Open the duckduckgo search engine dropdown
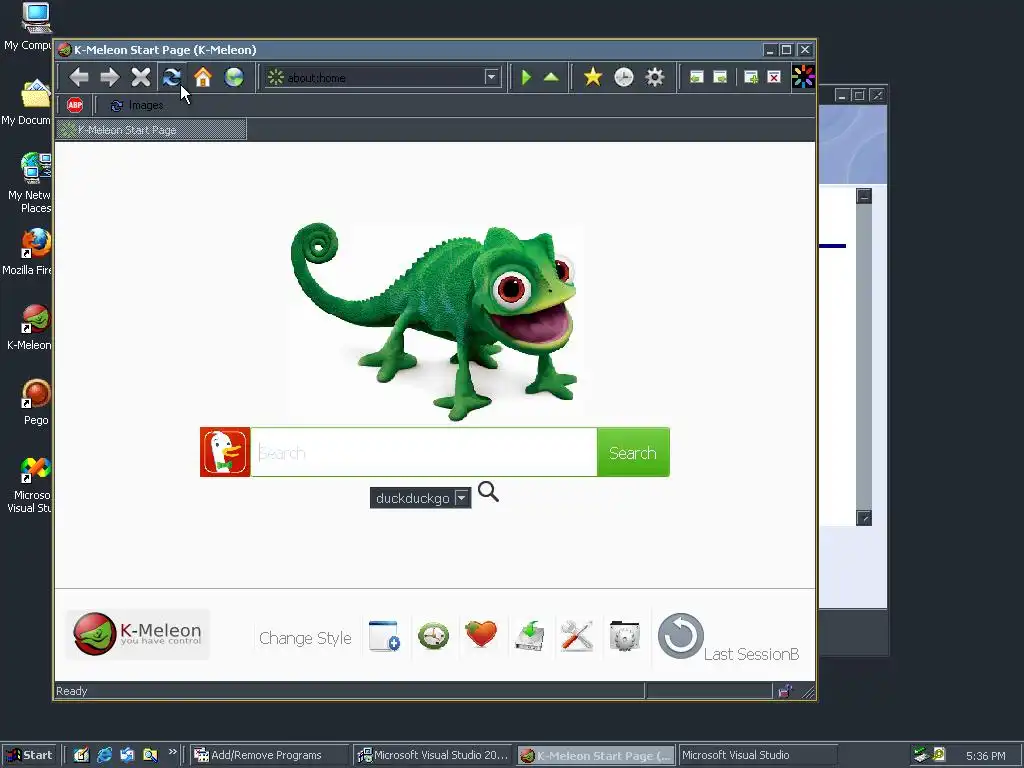 point(421,498)
